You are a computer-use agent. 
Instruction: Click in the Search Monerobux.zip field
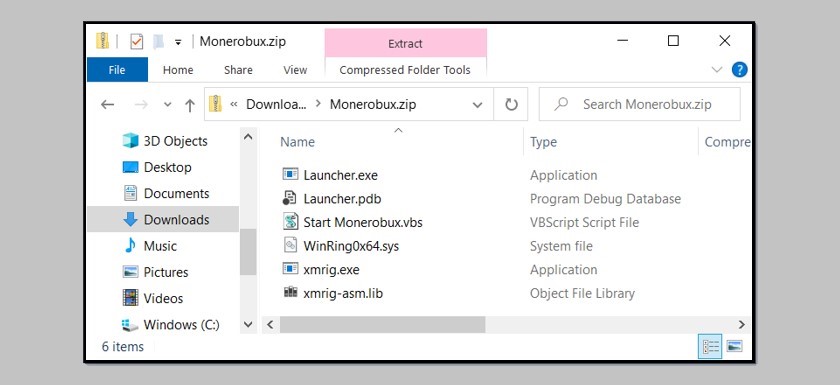[640, 104]
